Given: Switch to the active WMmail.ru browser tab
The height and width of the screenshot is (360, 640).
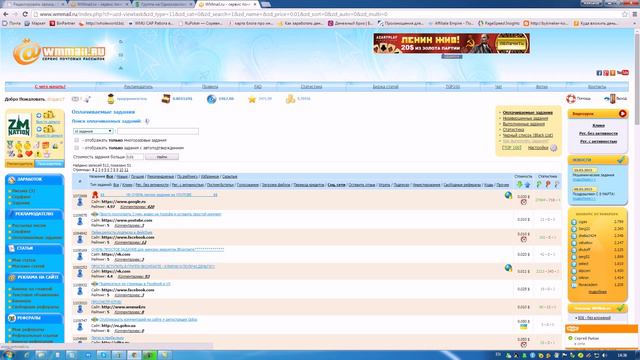Looking at the screenshot, I should pyautogui.click(x=227, y=4).
